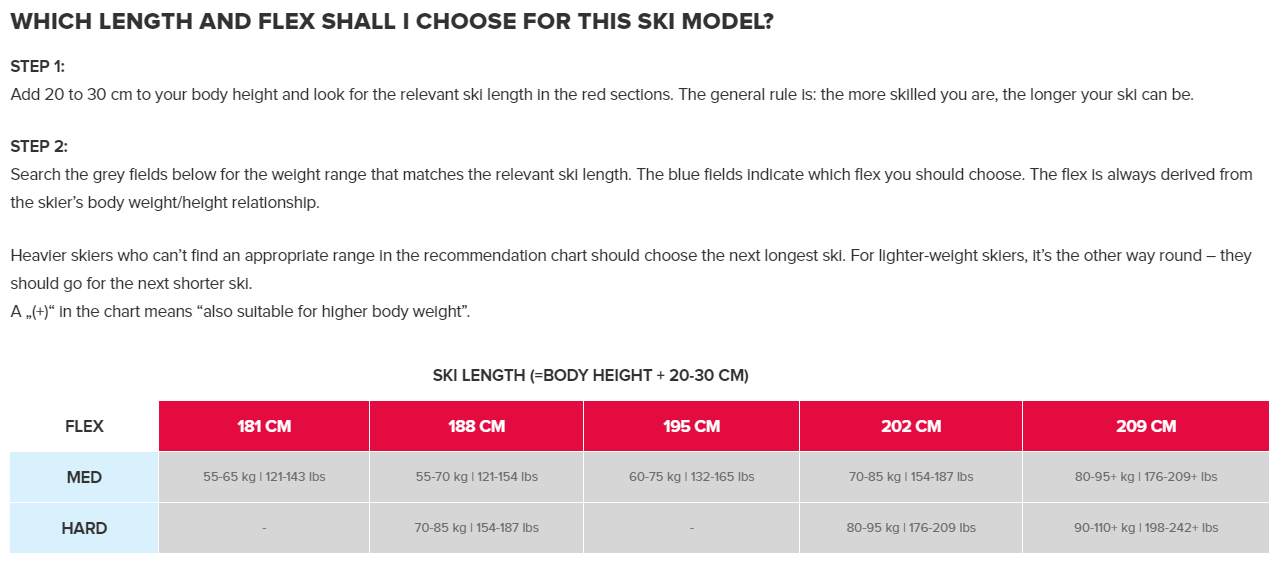
Task: Click the FLEX column heading
Action: click(84, 426)
